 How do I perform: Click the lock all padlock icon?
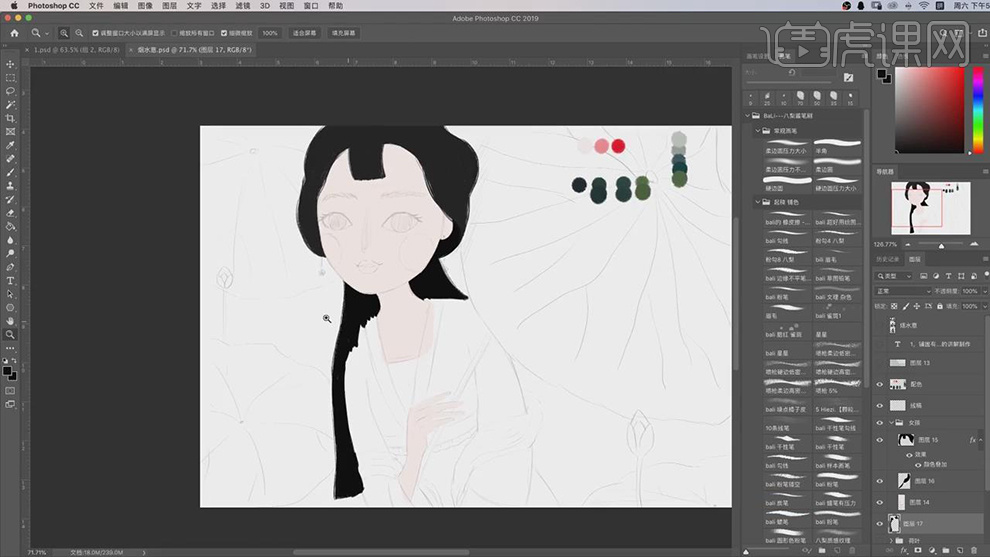[940, 306]
